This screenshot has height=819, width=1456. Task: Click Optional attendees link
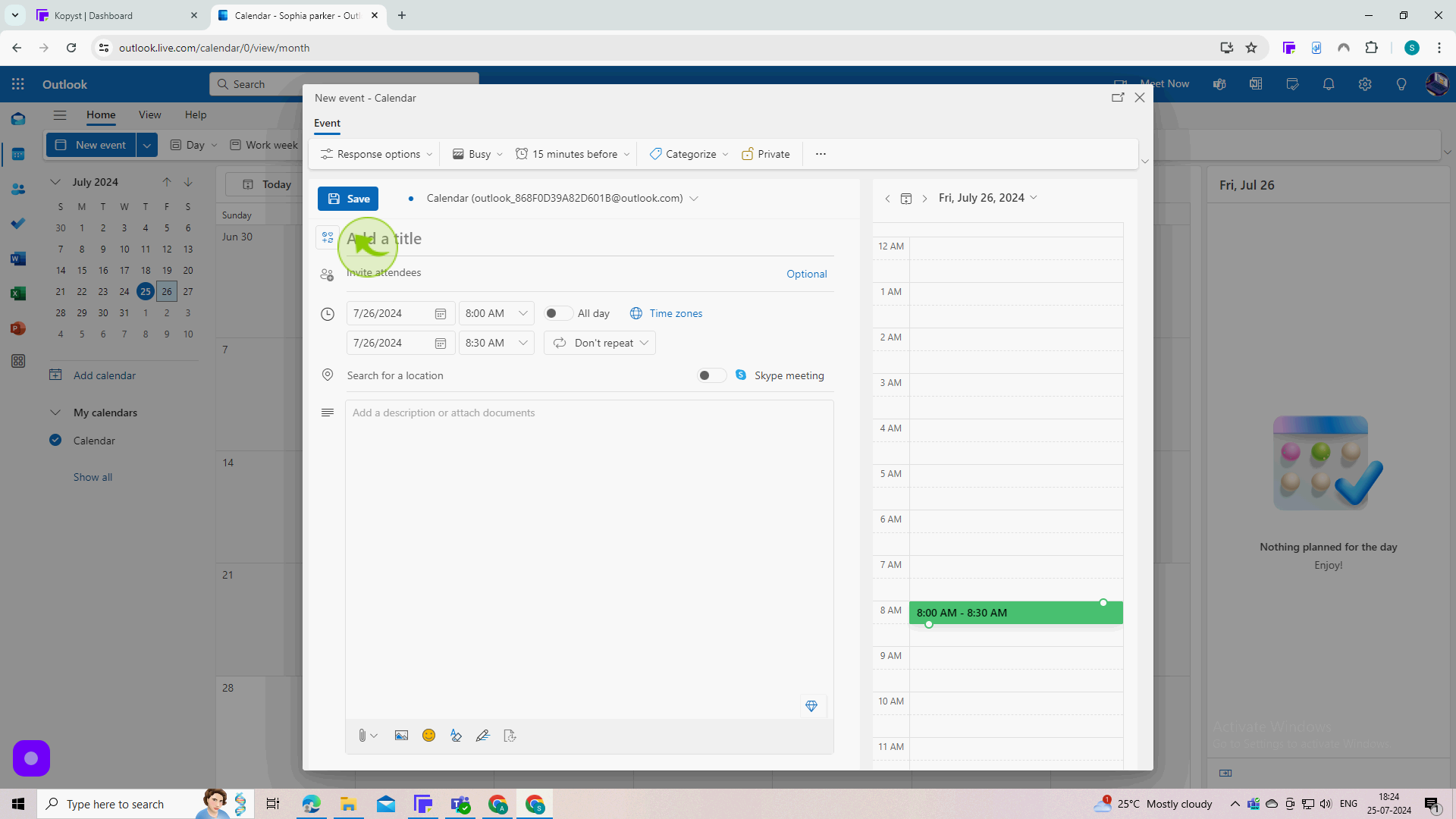pos(806,273)
